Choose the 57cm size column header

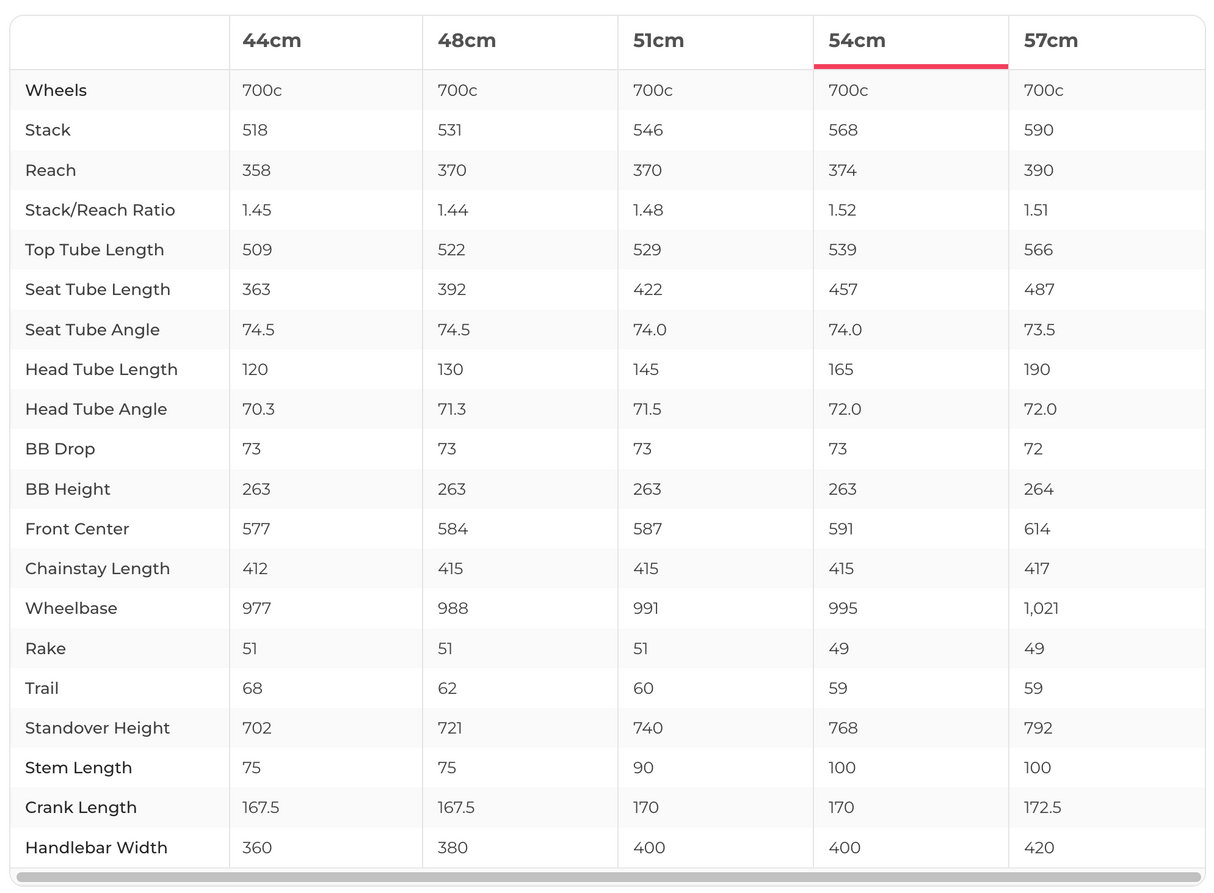click(1051, 41)
